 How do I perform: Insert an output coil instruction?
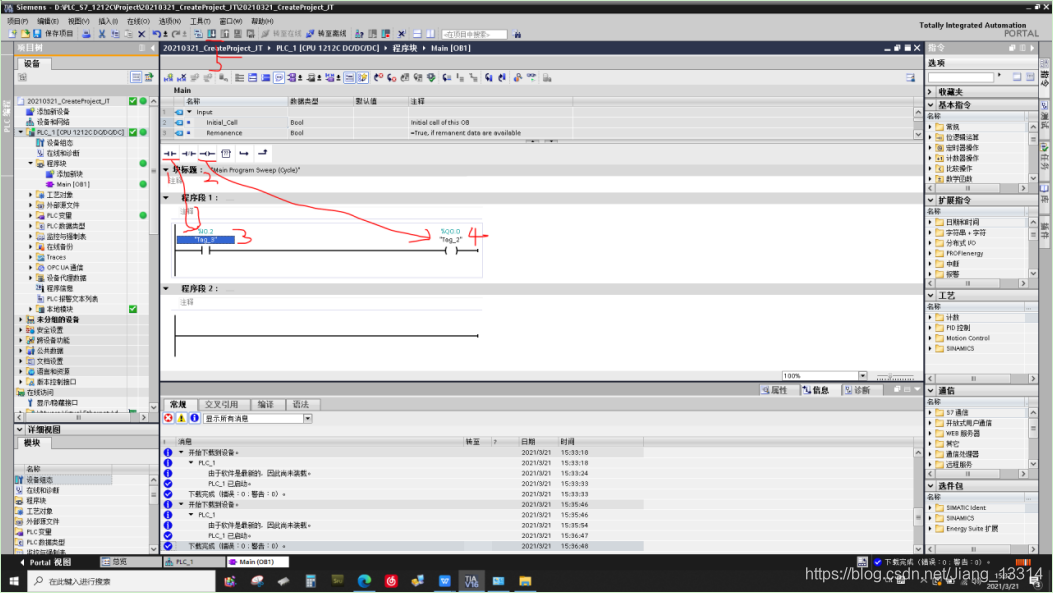(208, 154)
